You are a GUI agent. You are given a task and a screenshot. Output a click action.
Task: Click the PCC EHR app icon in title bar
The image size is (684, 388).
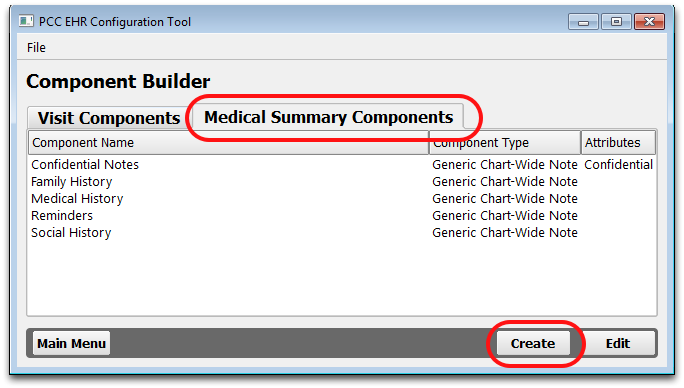click(x=26, y=21)
